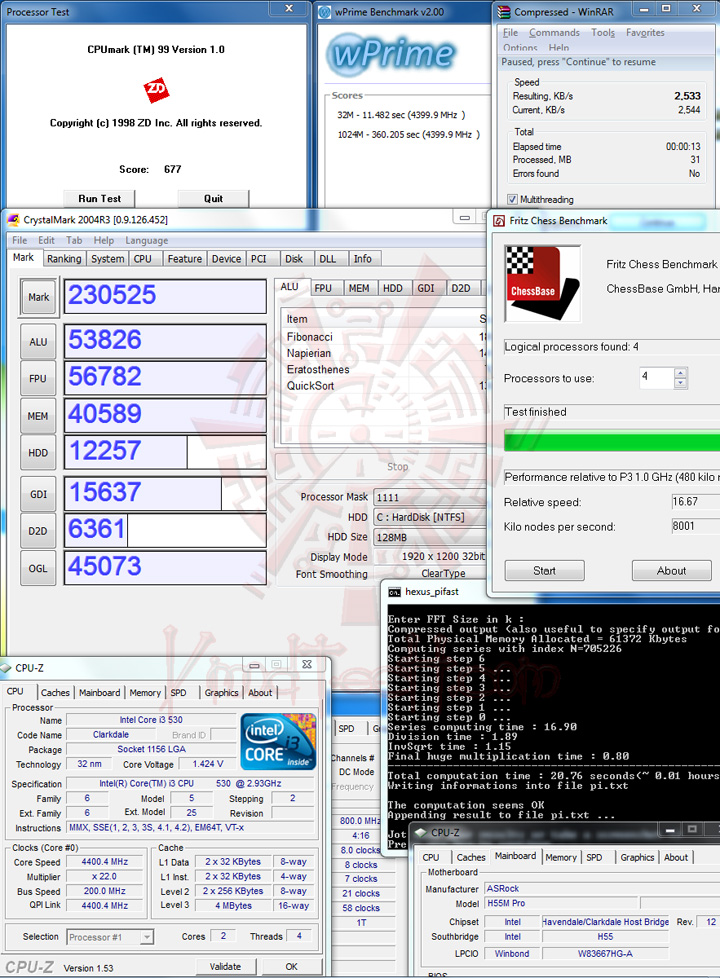Click the green Fritz progress bar
The width and height of the screenshot is (720, 978).
pyautogui.click(x=612, y=440)
